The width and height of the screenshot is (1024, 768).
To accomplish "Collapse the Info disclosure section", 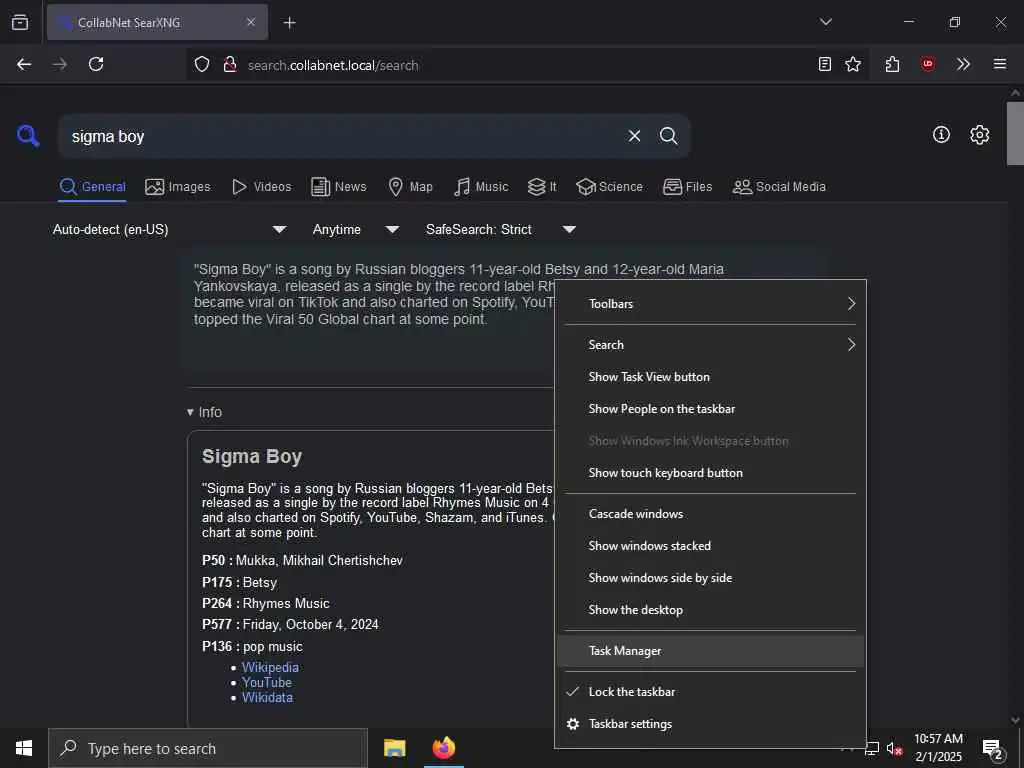I will (204, 412).
